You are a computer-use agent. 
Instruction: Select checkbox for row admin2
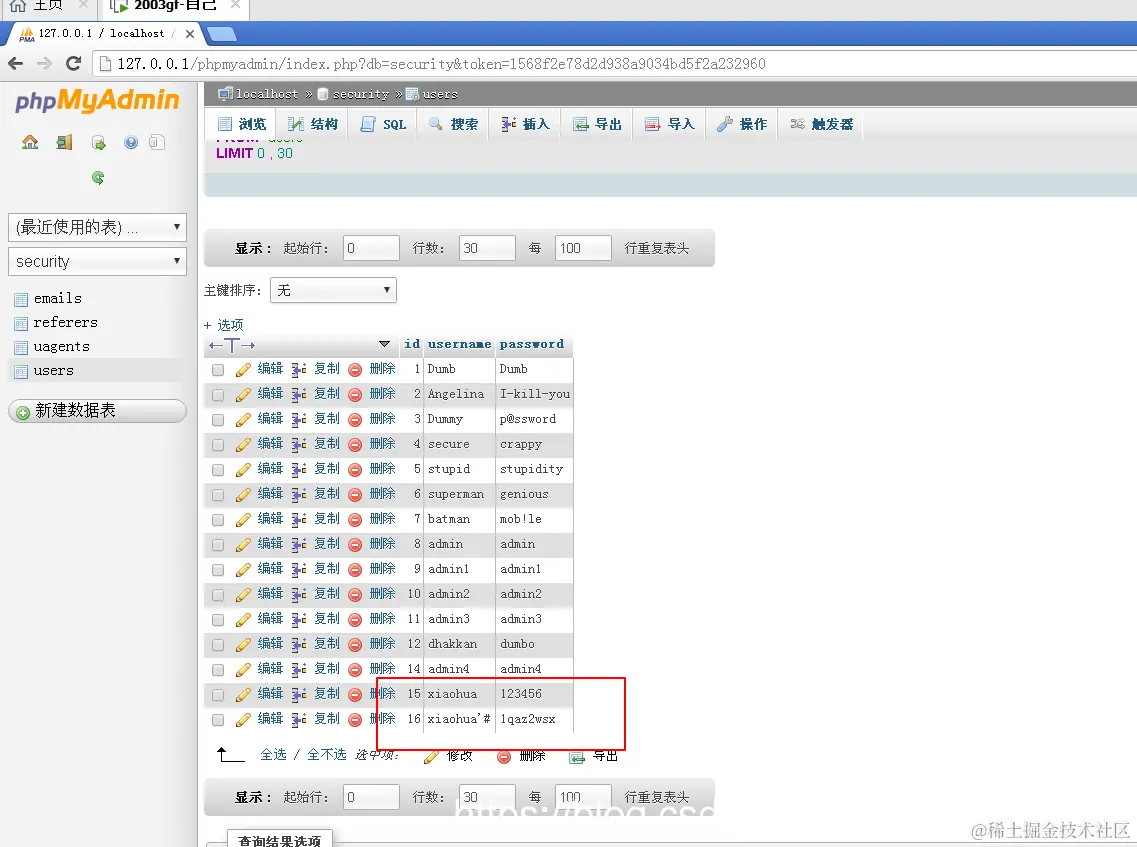[218, 595]
